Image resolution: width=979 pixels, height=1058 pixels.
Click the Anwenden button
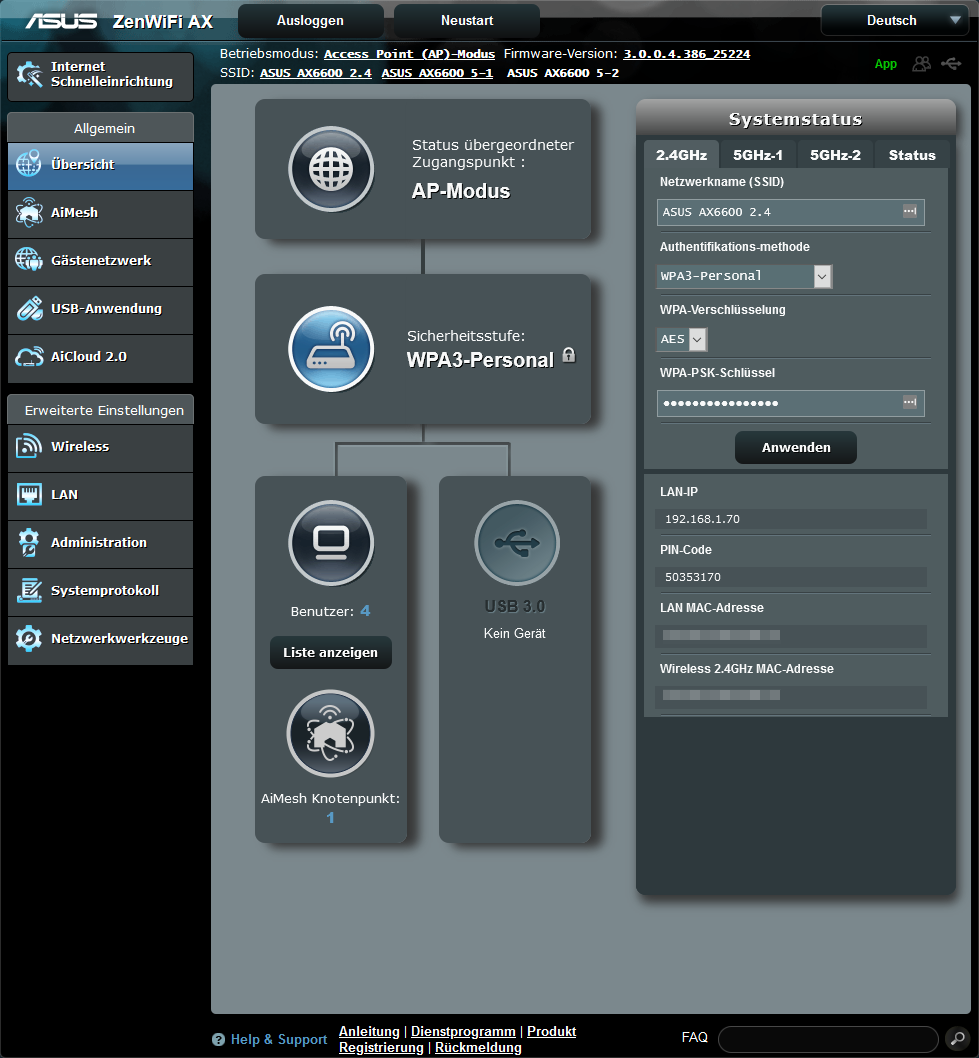[795, 447]
